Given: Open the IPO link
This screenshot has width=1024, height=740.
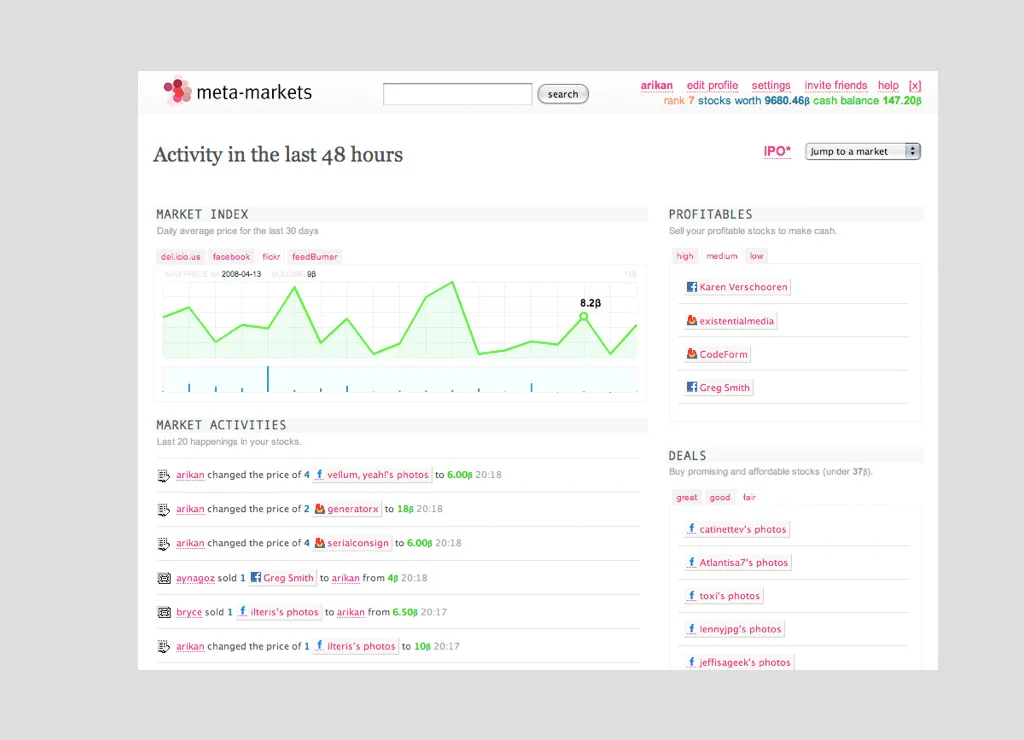Looking at the screenshot, I should [x=777, y=152].
